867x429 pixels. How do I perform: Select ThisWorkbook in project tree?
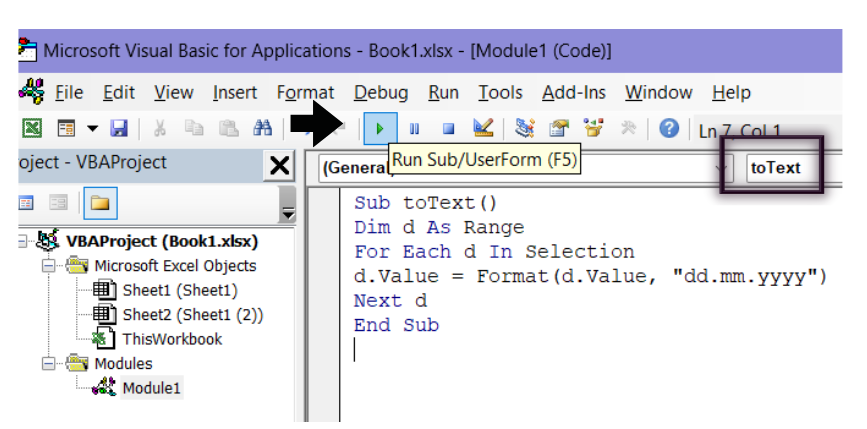pyautogui.click(x=172, y=339)
